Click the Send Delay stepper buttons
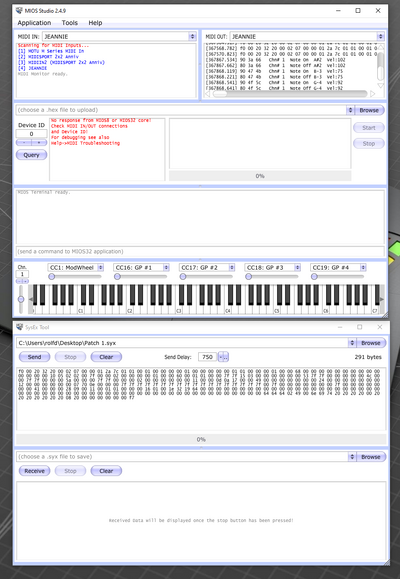This screenshot has height=579, width=400. (x=223, y=357)
